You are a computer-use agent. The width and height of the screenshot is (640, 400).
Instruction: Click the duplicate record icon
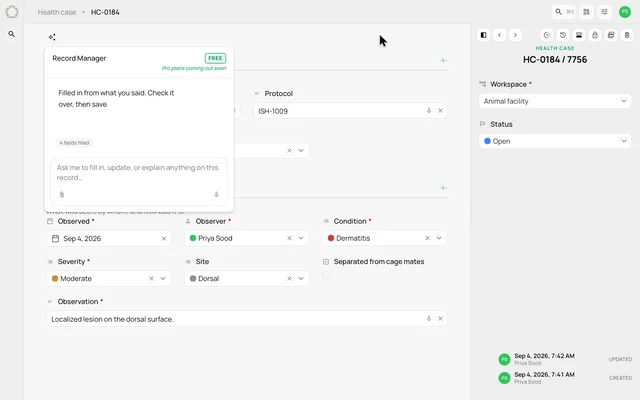(x=611, y=35)
